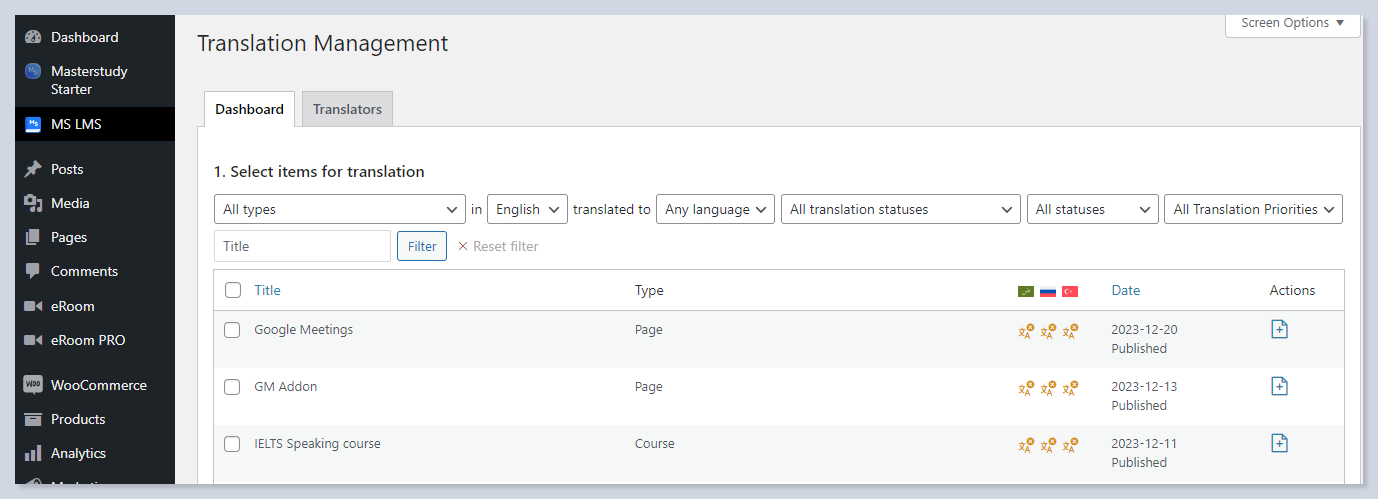This screenshot has height=499, width=1378.
Task: Click the Reset filter link
Action: (x=498, y=246)
